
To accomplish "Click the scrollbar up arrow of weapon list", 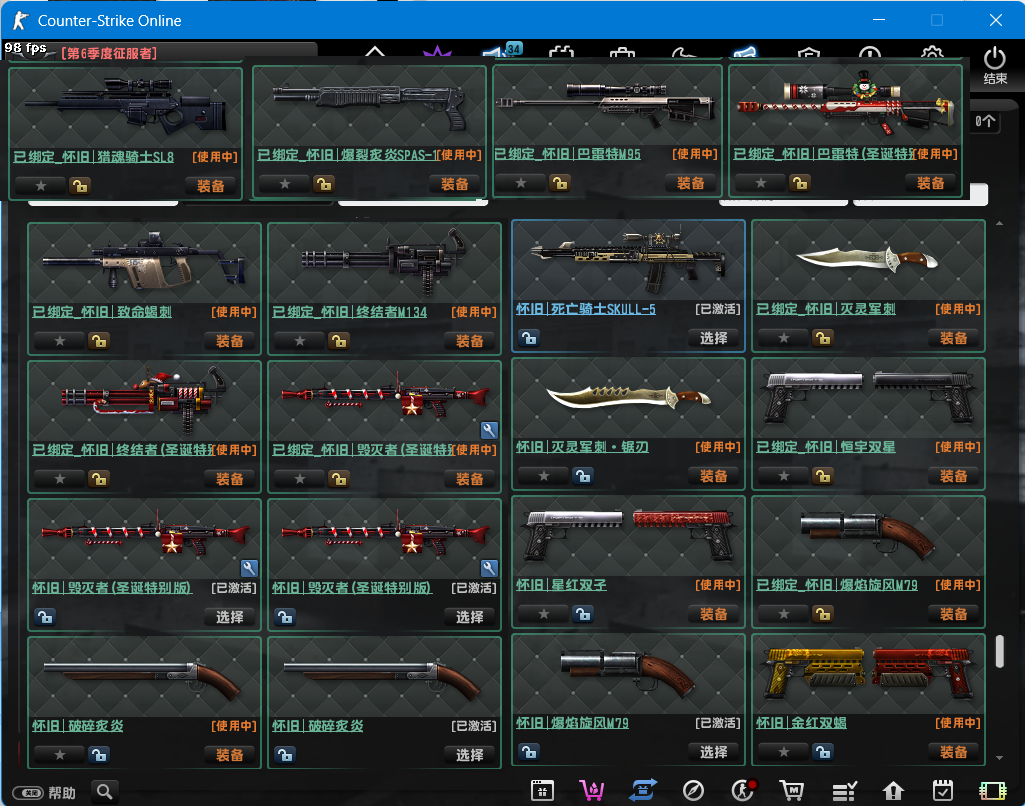I will [1000, 224].
